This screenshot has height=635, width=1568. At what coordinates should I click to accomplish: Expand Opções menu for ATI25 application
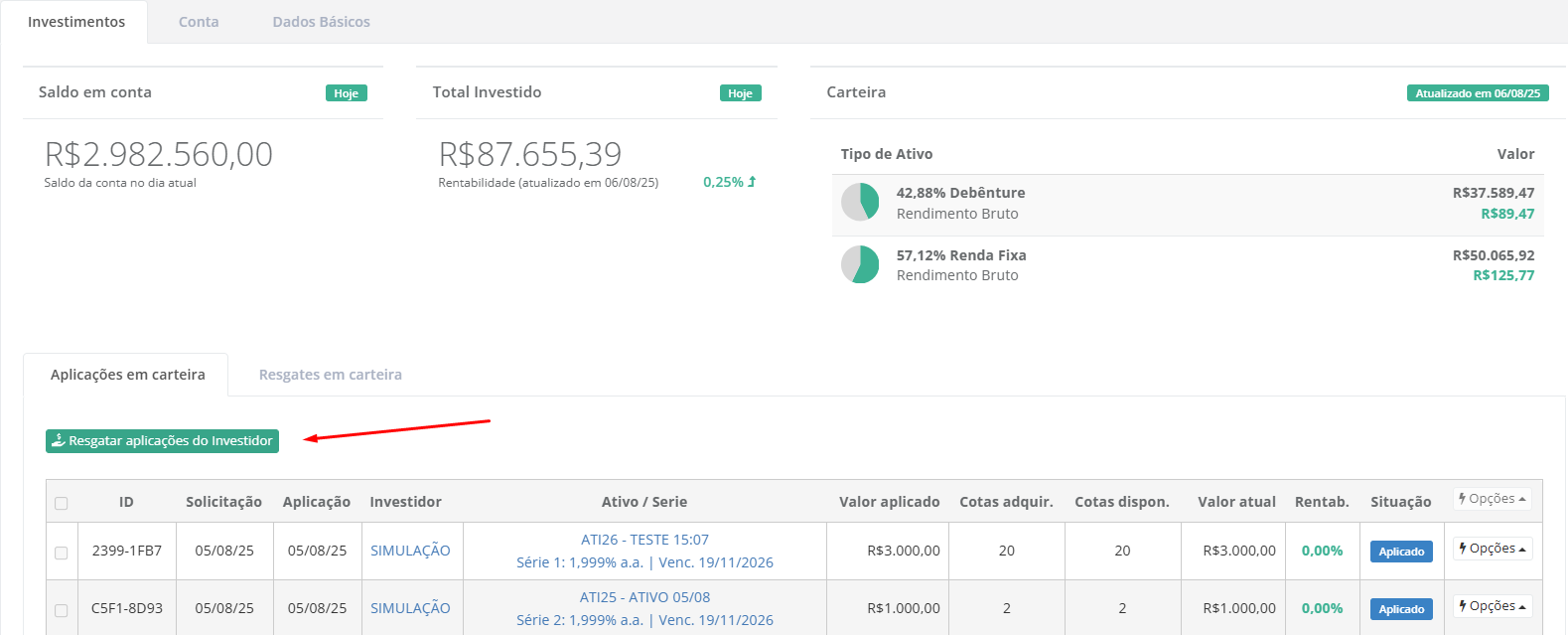(x=1492, y=606)
